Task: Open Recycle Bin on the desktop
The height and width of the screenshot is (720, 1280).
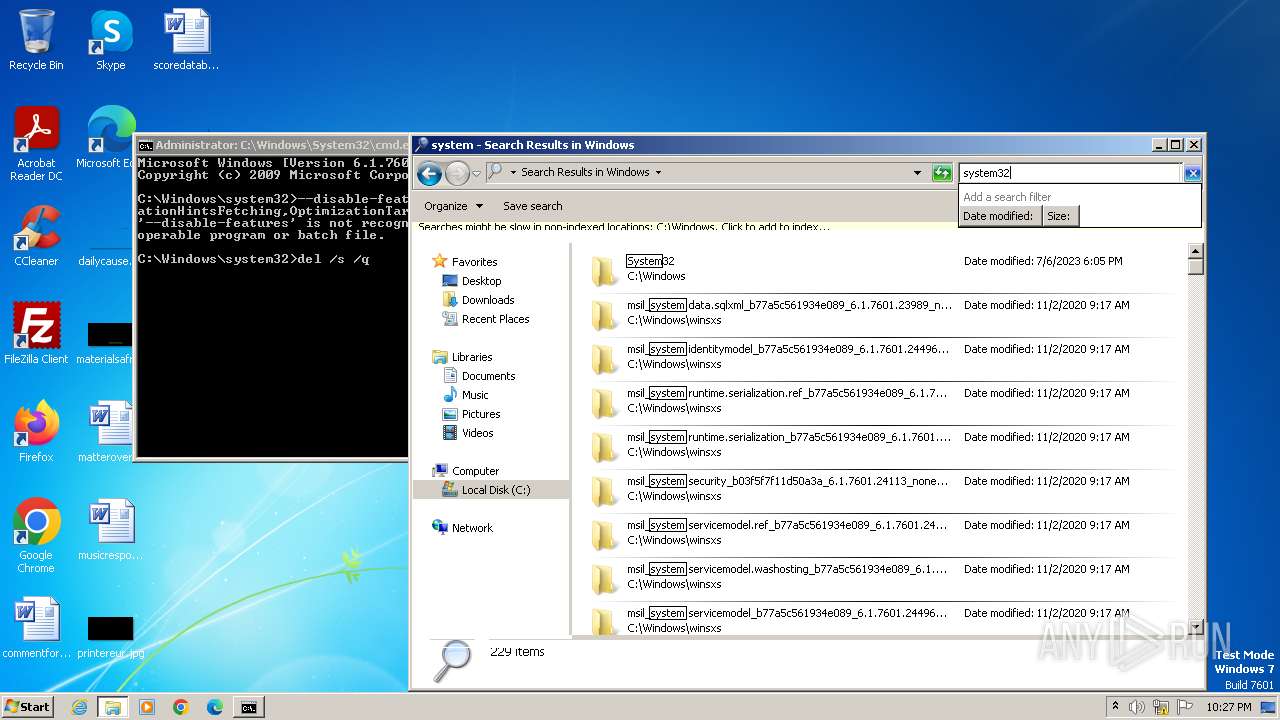Action: pos(36,41)
